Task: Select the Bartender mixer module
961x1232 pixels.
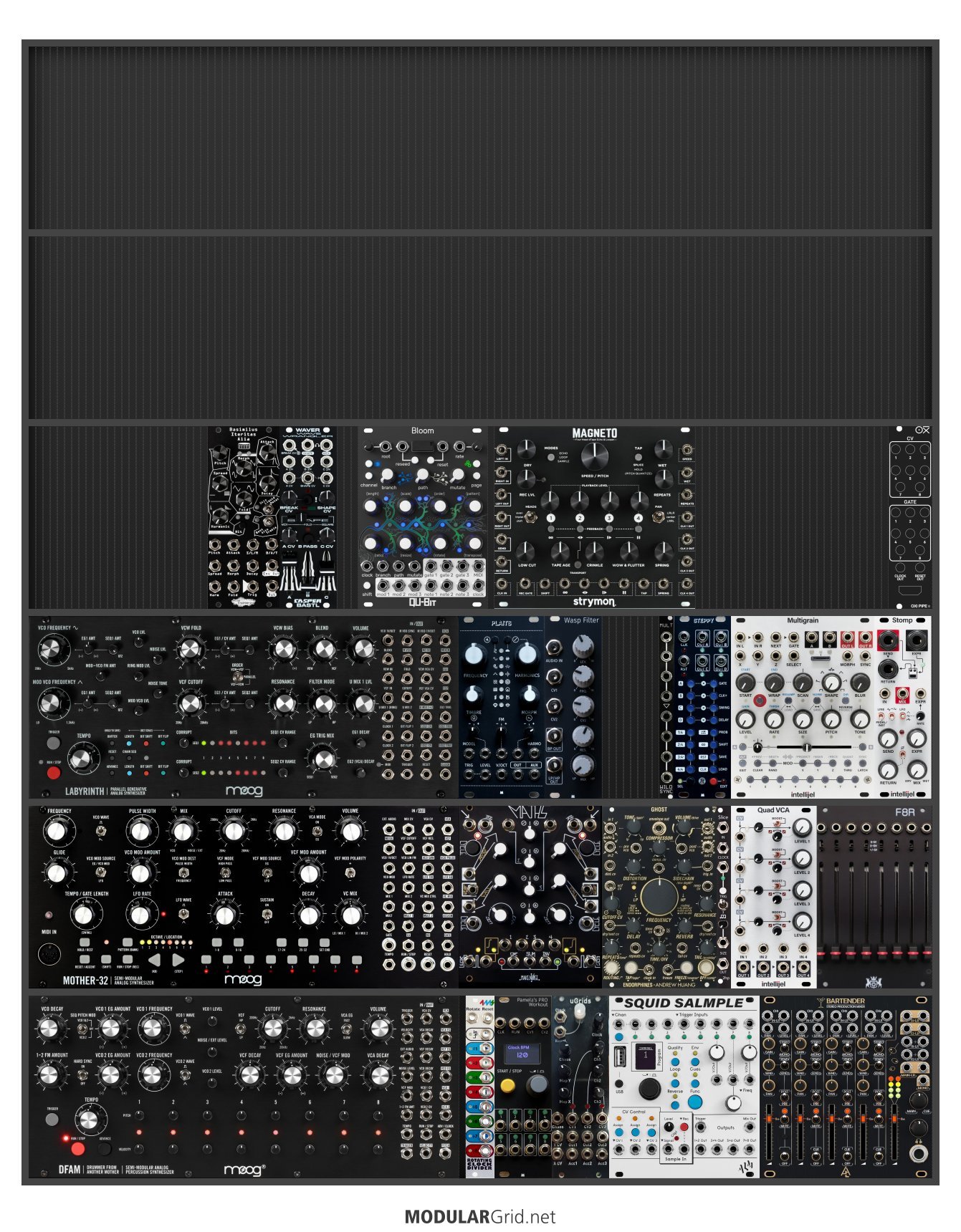Action: (846, 1087)
